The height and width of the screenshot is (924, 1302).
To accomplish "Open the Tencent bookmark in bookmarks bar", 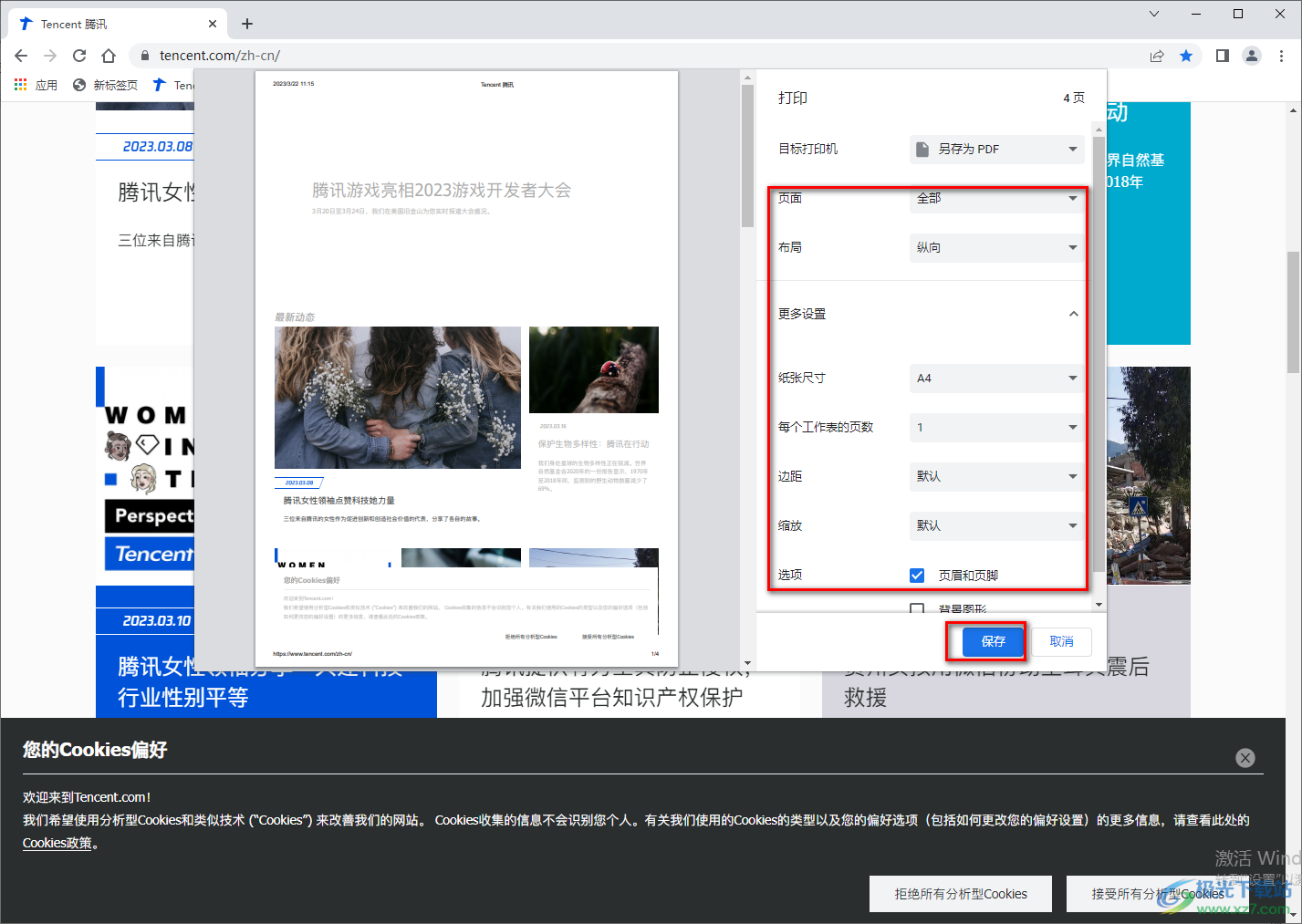I will [172, 85].
